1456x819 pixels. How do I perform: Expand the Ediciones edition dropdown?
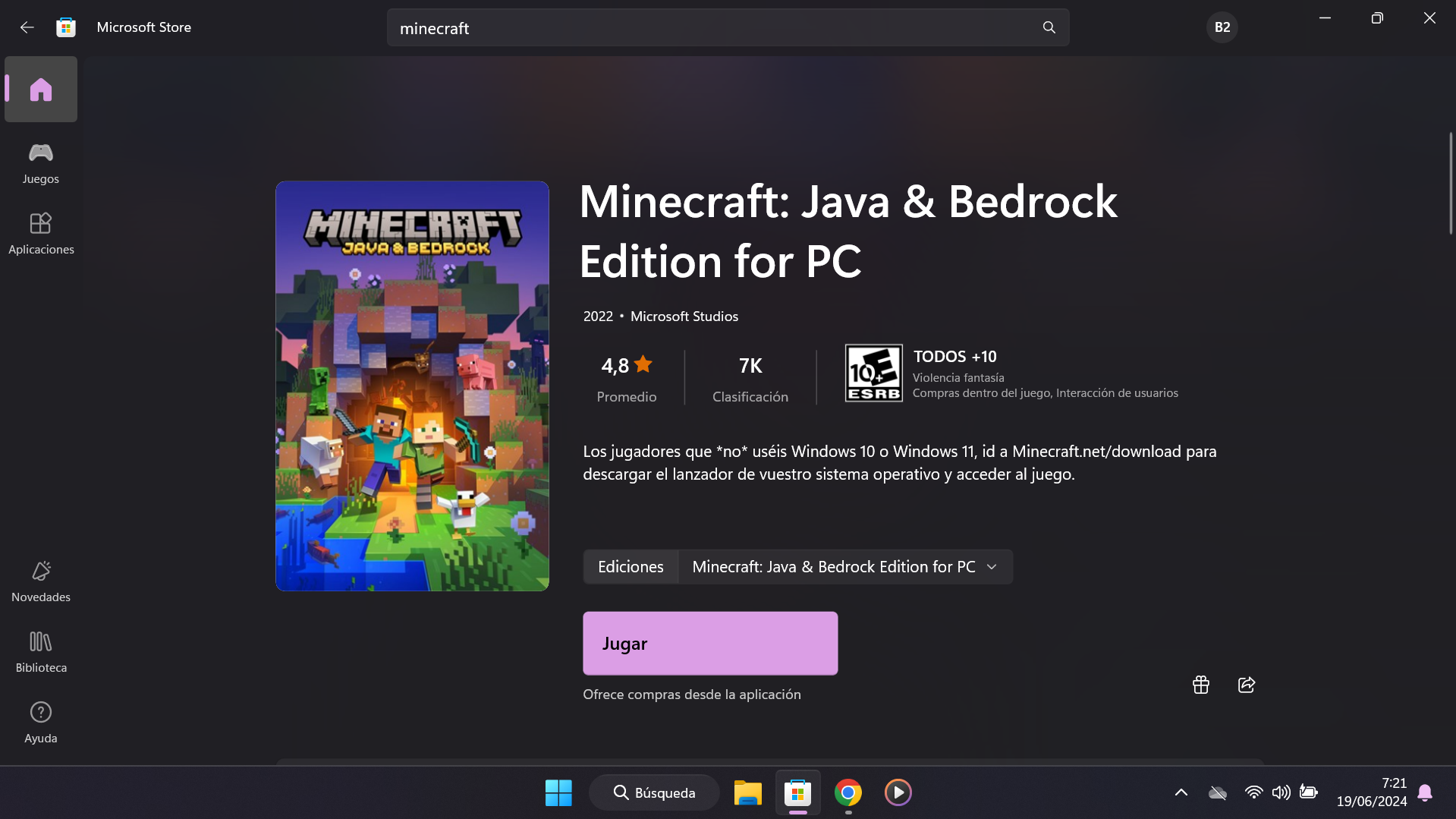pyautogui.click(x=845, y=567)
